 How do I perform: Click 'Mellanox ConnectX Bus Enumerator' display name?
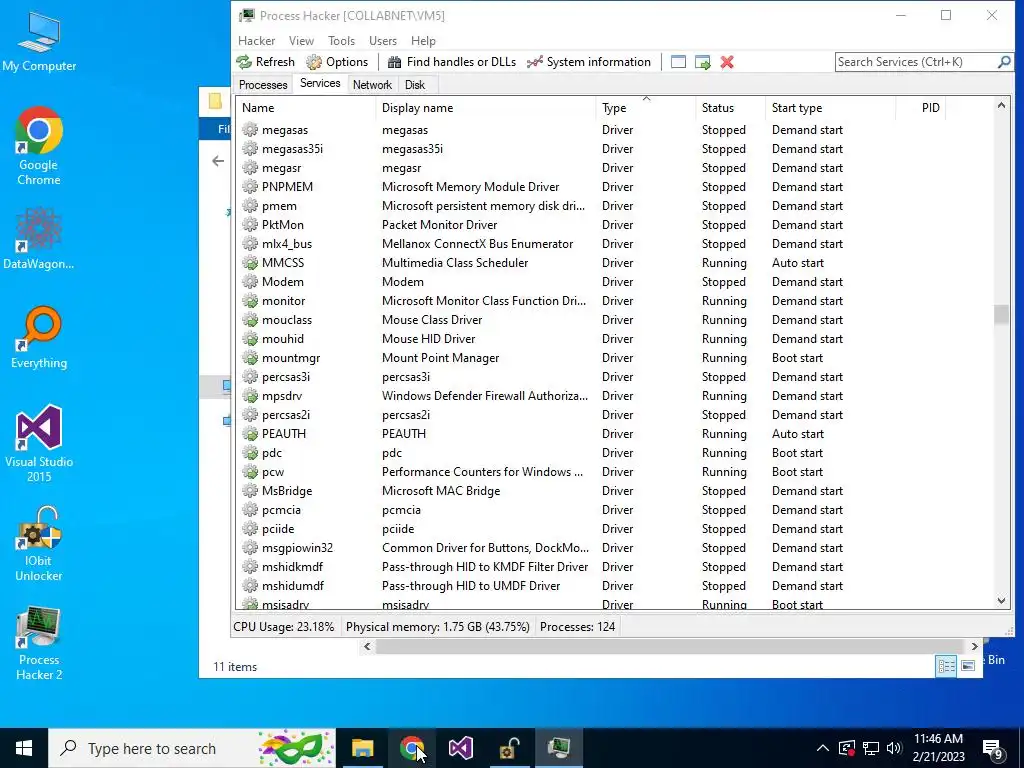(x=477, y=244)
